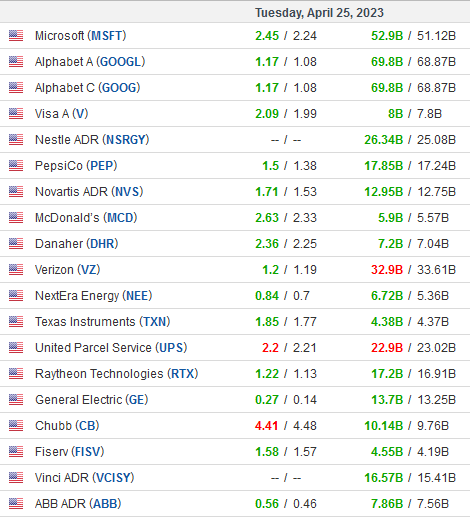Click Verizon red revenue value 32.9B
Screen dimensions: 470x518
(387, 270)
